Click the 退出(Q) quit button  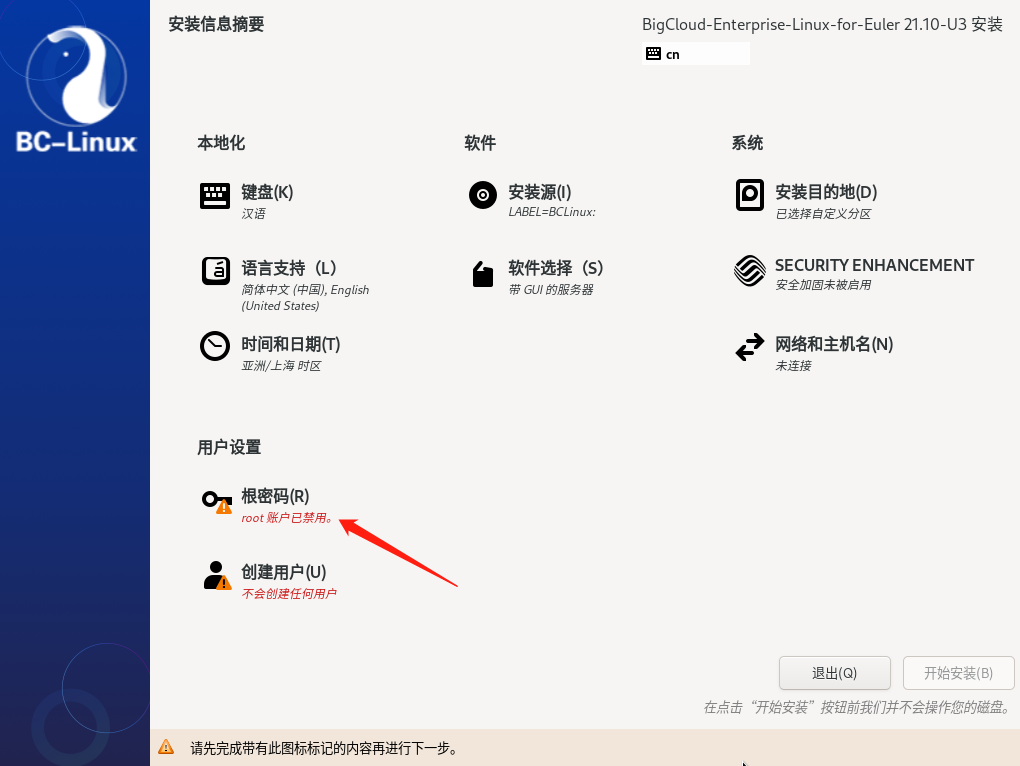835,673
